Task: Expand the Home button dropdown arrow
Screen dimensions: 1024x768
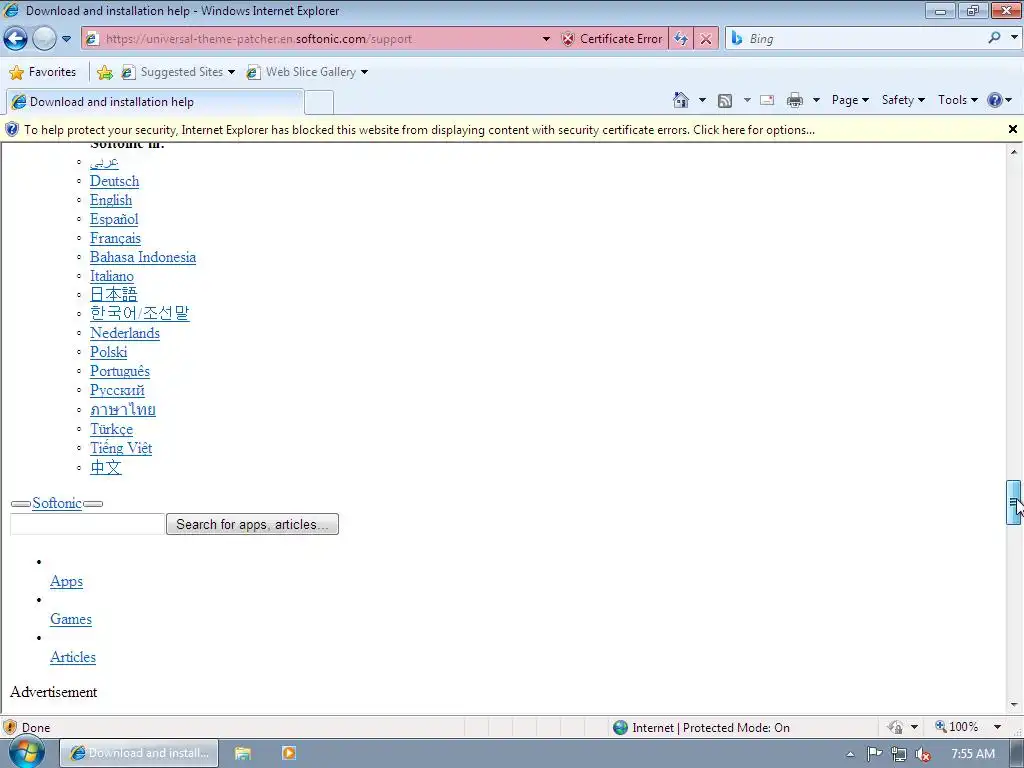Action: pos(702,100)
